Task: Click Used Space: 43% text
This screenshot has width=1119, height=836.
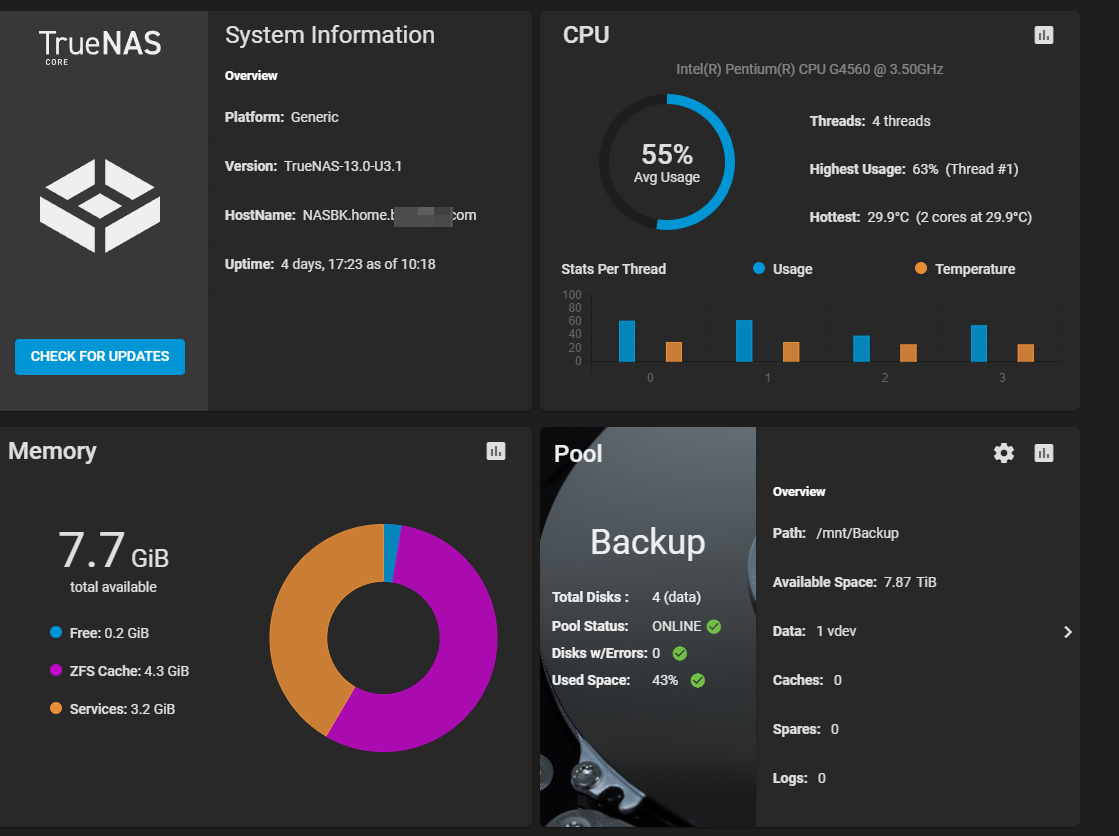Action: point(614,680)
